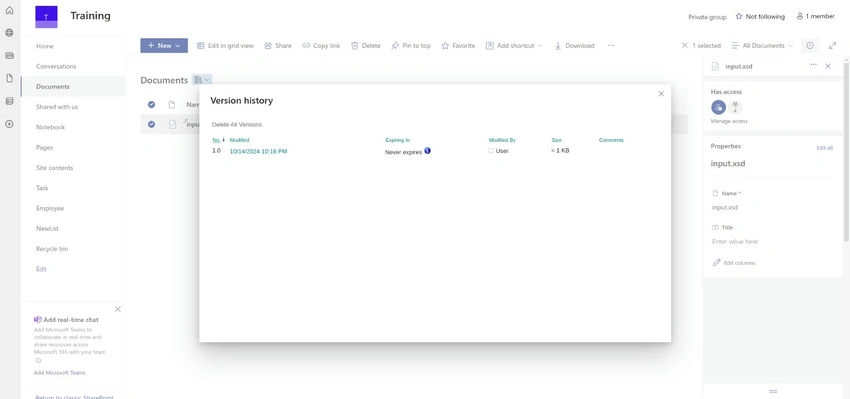
Task: Share the selected file
Action: pos(278,46)
